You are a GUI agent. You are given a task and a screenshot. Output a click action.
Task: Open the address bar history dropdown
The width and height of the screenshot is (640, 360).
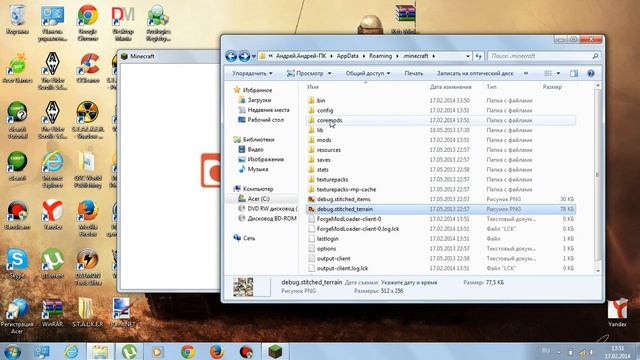pos(468,56)
